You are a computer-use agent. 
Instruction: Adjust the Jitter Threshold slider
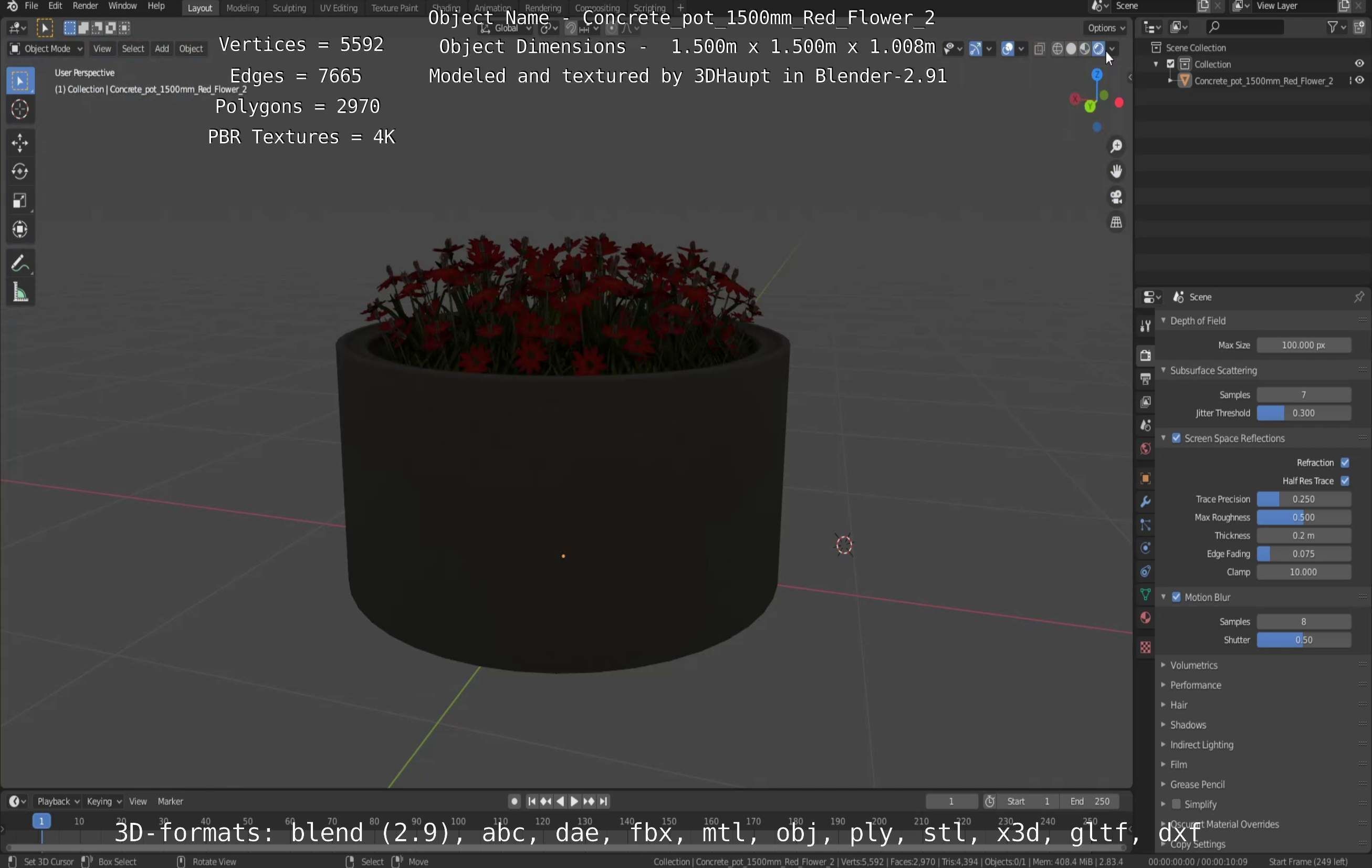pos(1304,413)
